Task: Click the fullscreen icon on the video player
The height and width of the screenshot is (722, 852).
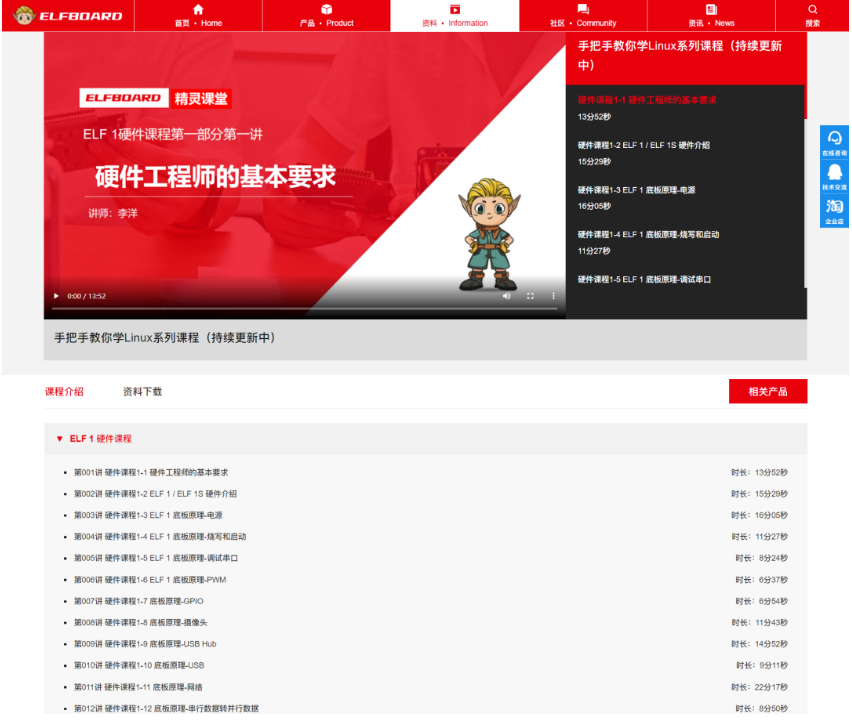Action: click(x=530, y=296)
